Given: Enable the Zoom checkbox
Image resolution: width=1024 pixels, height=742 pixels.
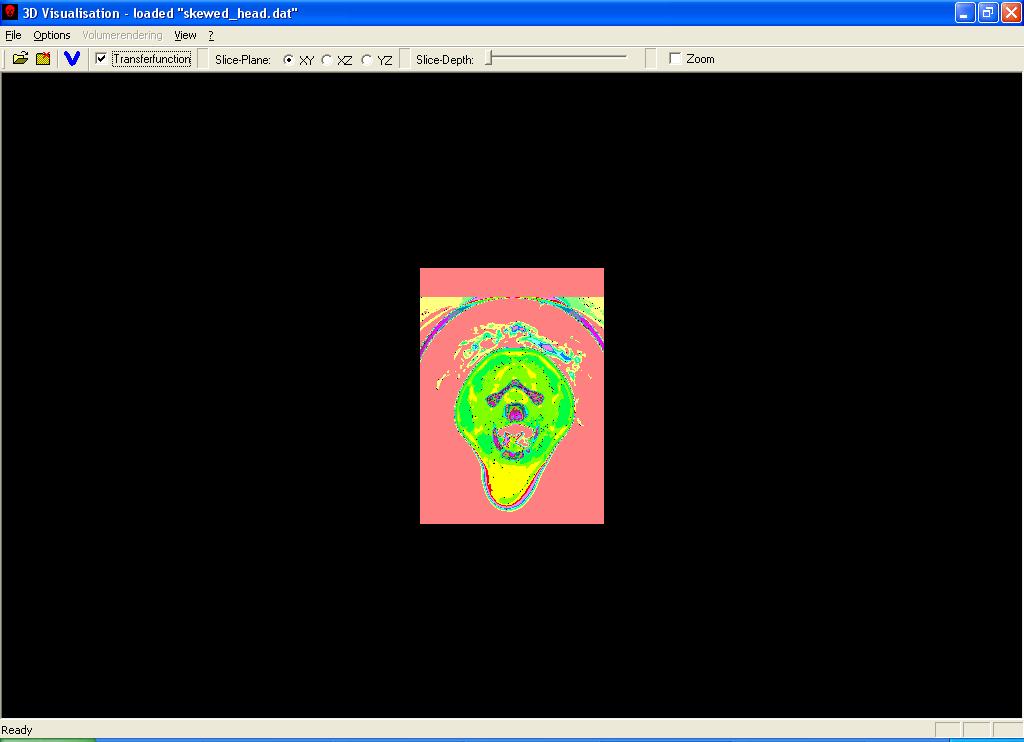Looking at the screenshot, I should (x=675, y=59).
